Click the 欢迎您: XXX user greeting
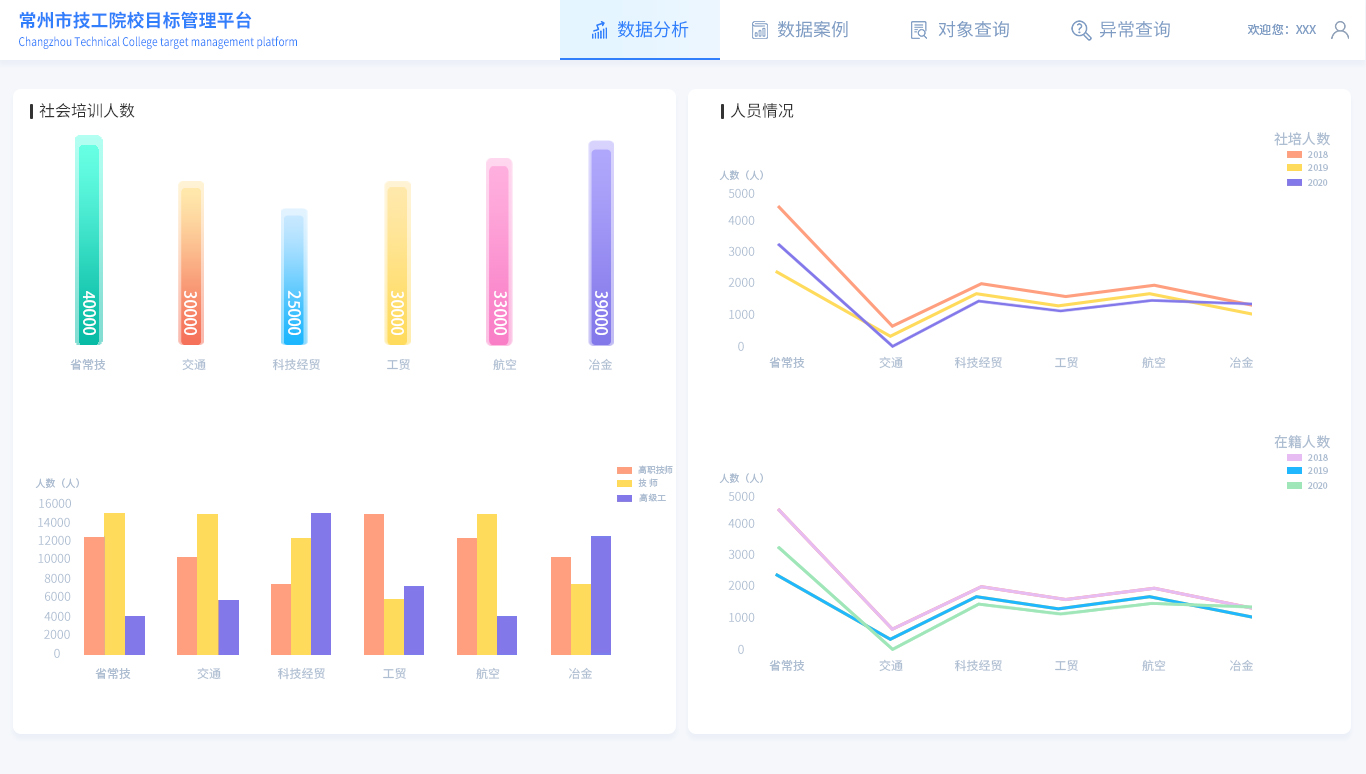Viewport: 1366px width, 774px height. [1281, 30]
